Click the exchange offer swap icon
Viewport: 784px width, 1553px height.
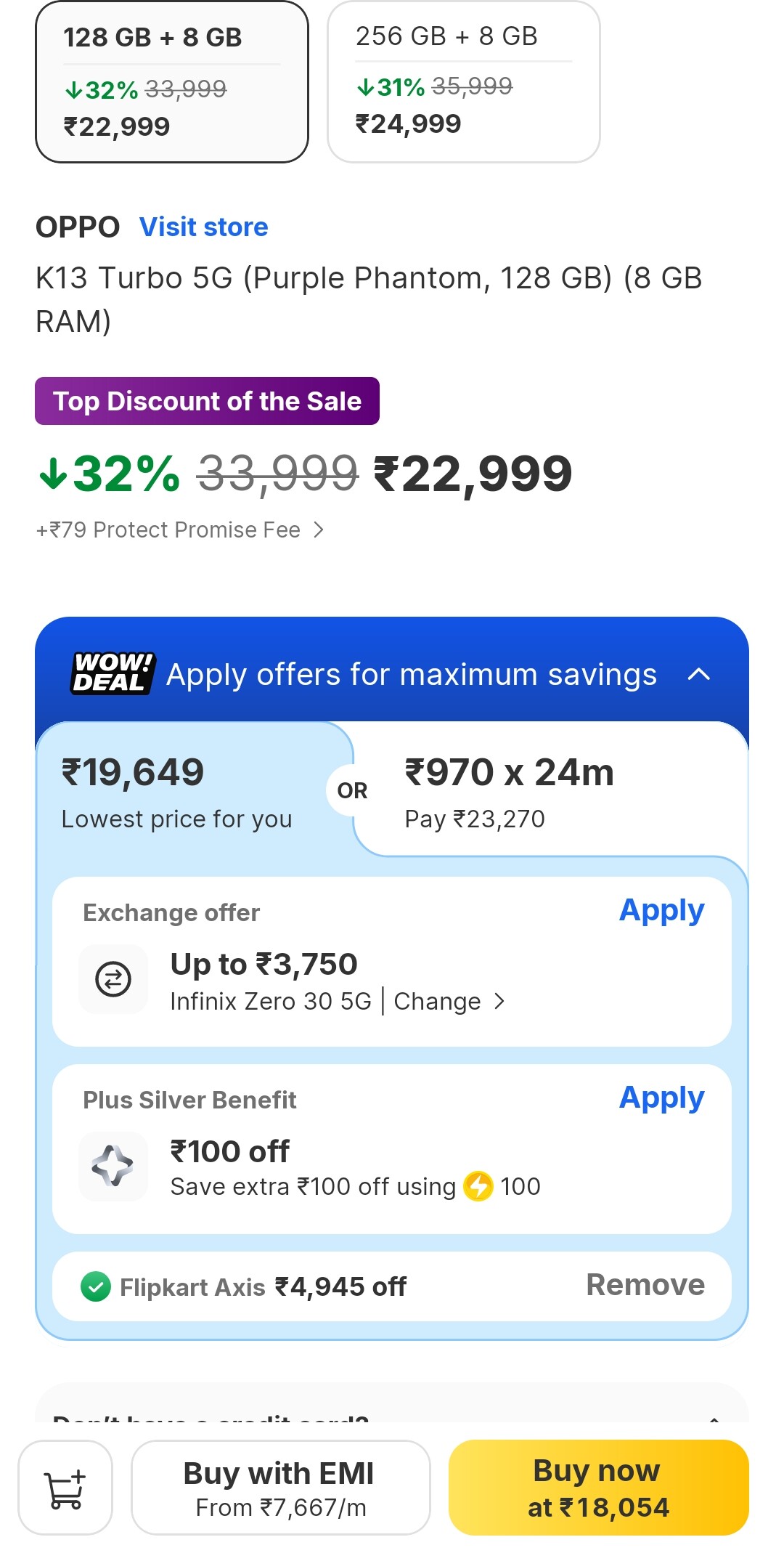[x=113, y=978]
